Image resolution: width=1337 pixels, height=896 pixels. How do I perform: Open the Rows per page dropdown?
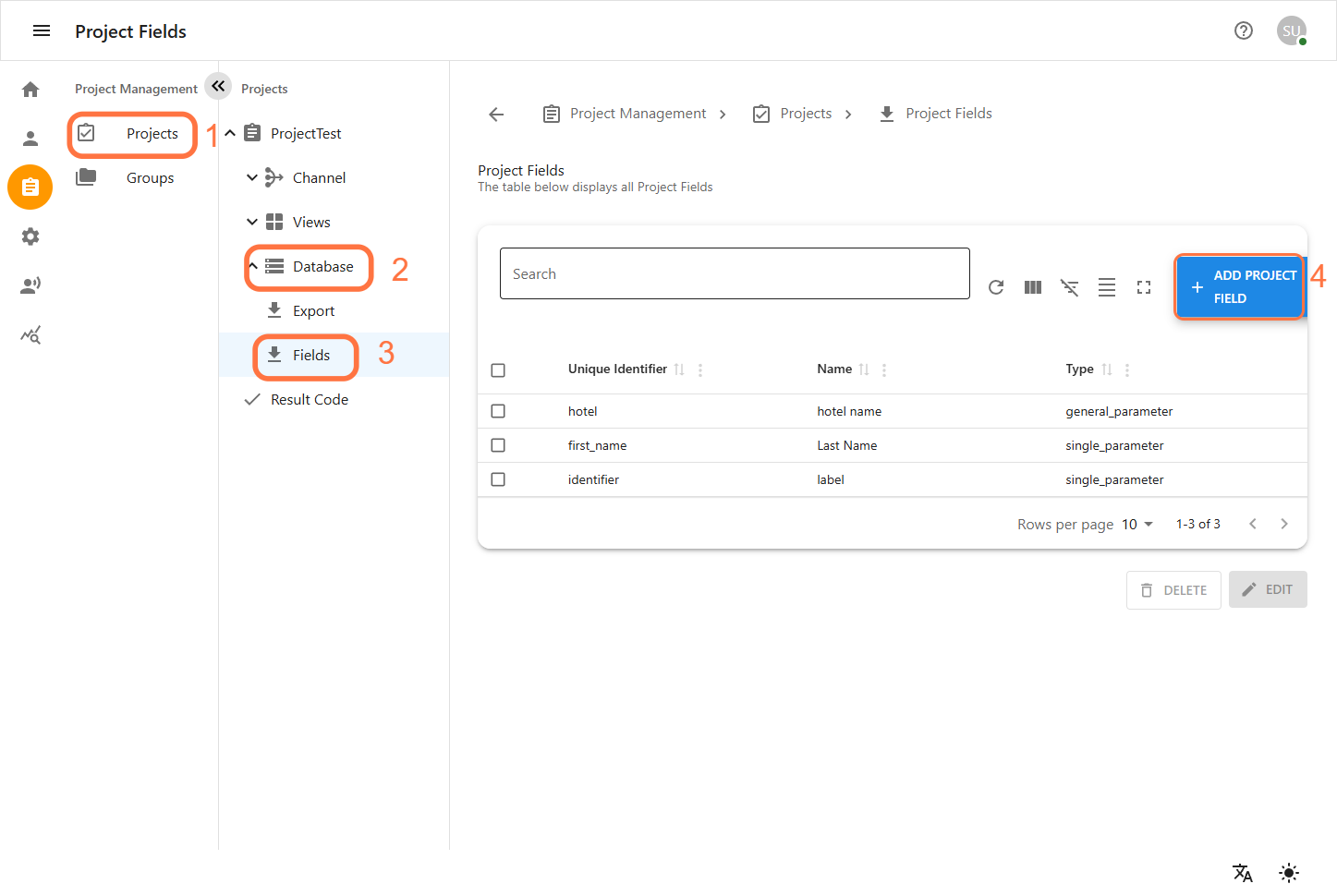(1136, 524)
